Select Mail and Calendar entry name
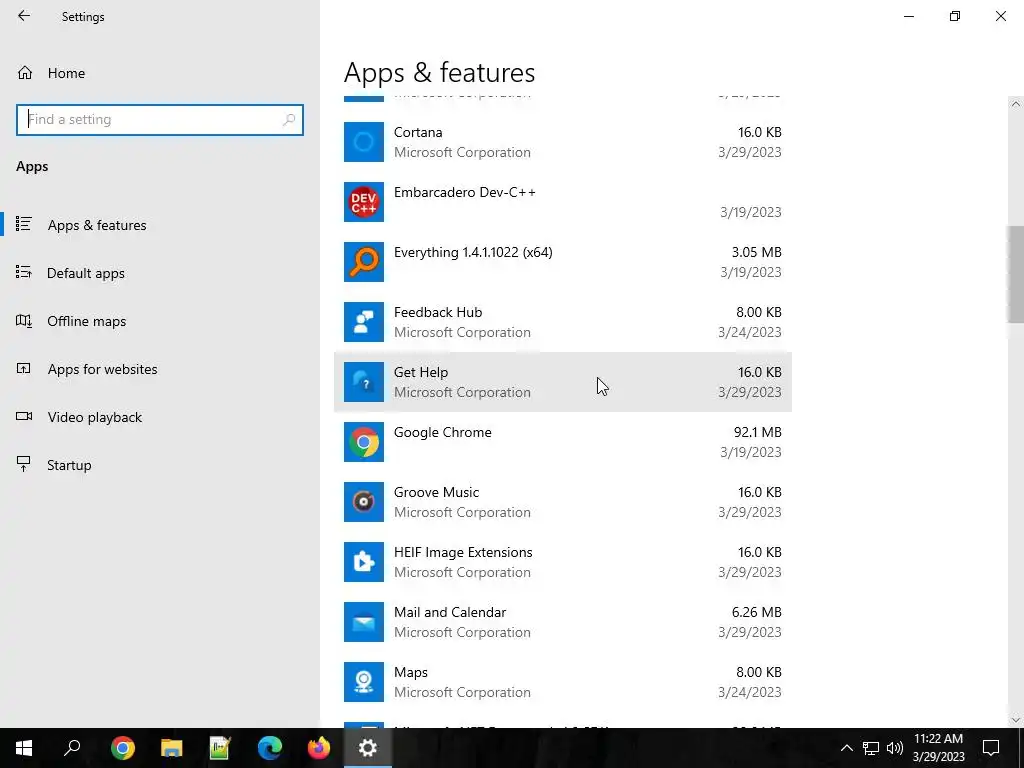The width and height of the screenshot is (1024, 768). [450, 613]
